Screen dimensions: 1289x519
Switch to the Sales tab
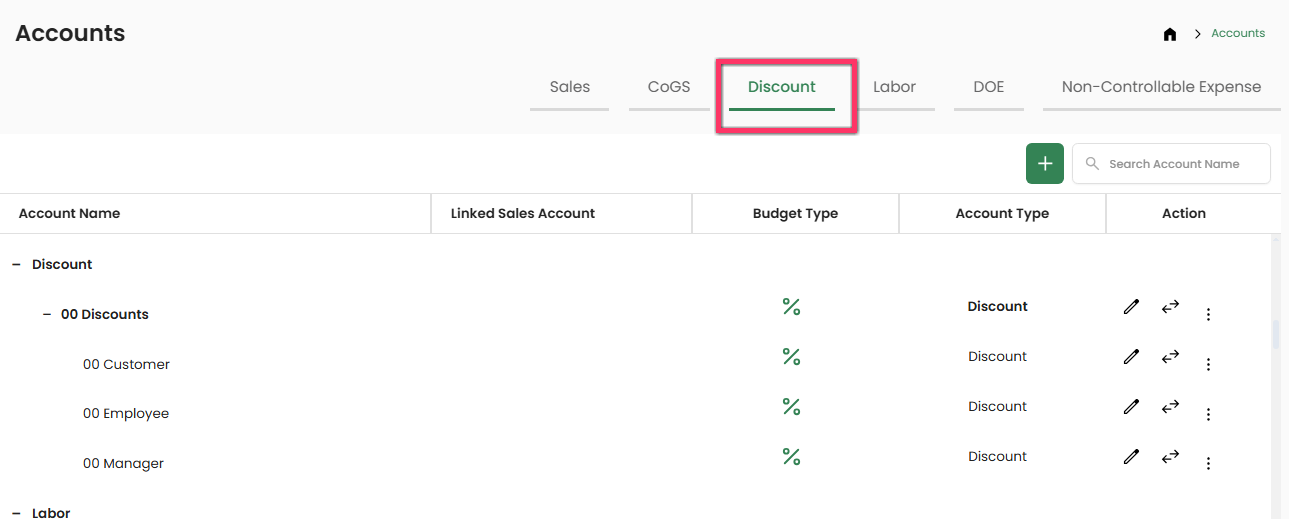tap(569, 87)
